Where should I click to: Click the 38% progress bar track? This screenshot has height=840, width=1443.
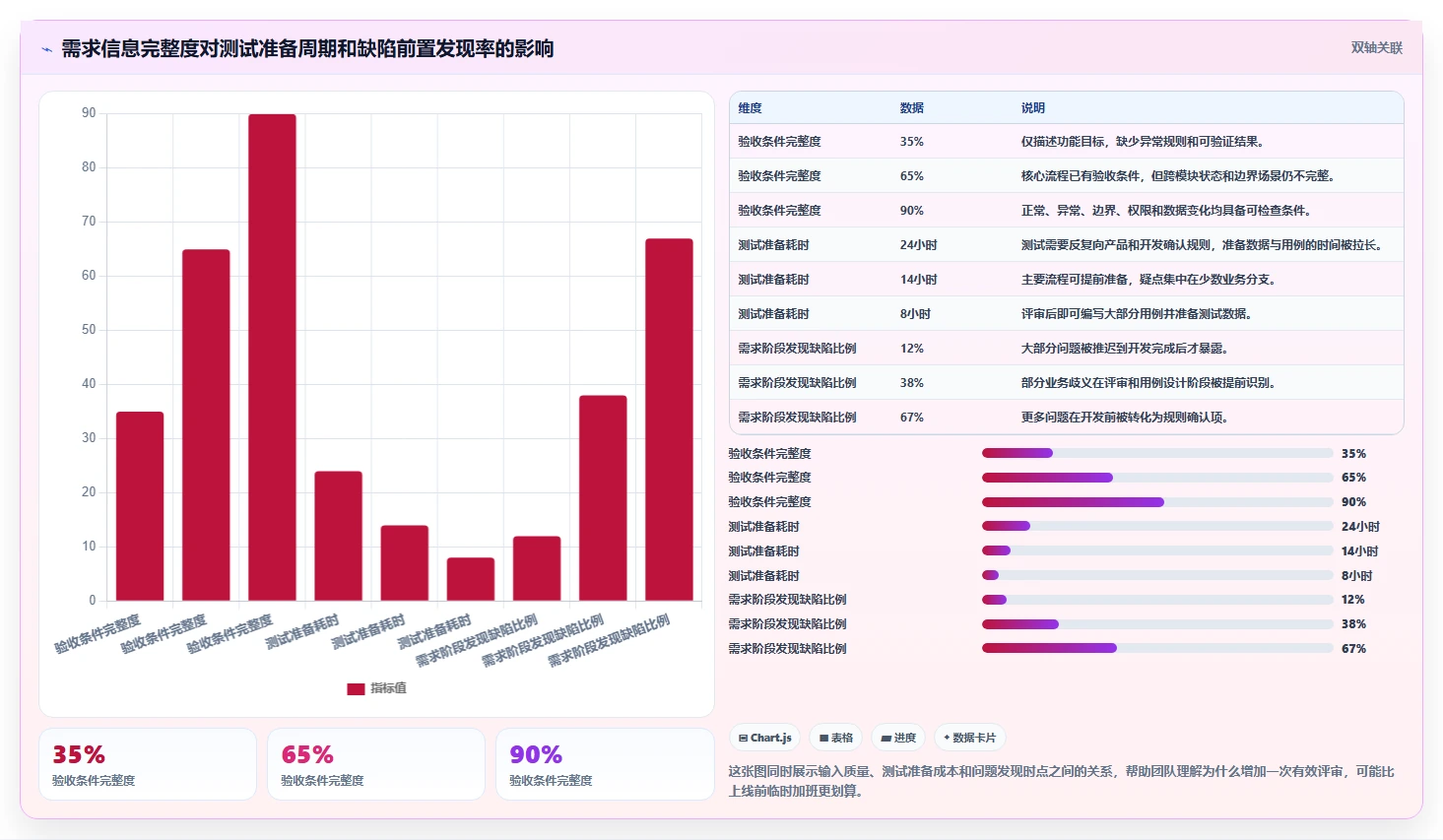[1157, 624]
